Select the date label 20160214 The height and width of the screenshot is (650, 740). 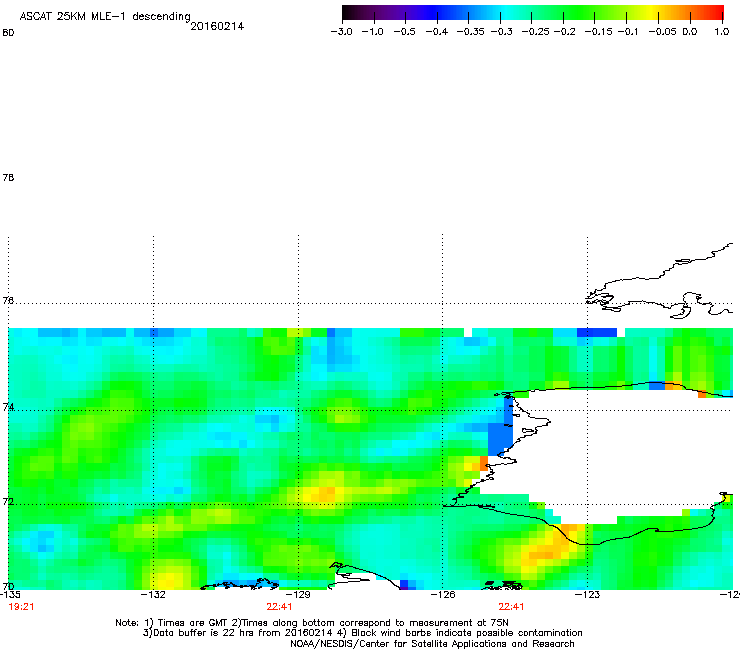tap(217, 26)
